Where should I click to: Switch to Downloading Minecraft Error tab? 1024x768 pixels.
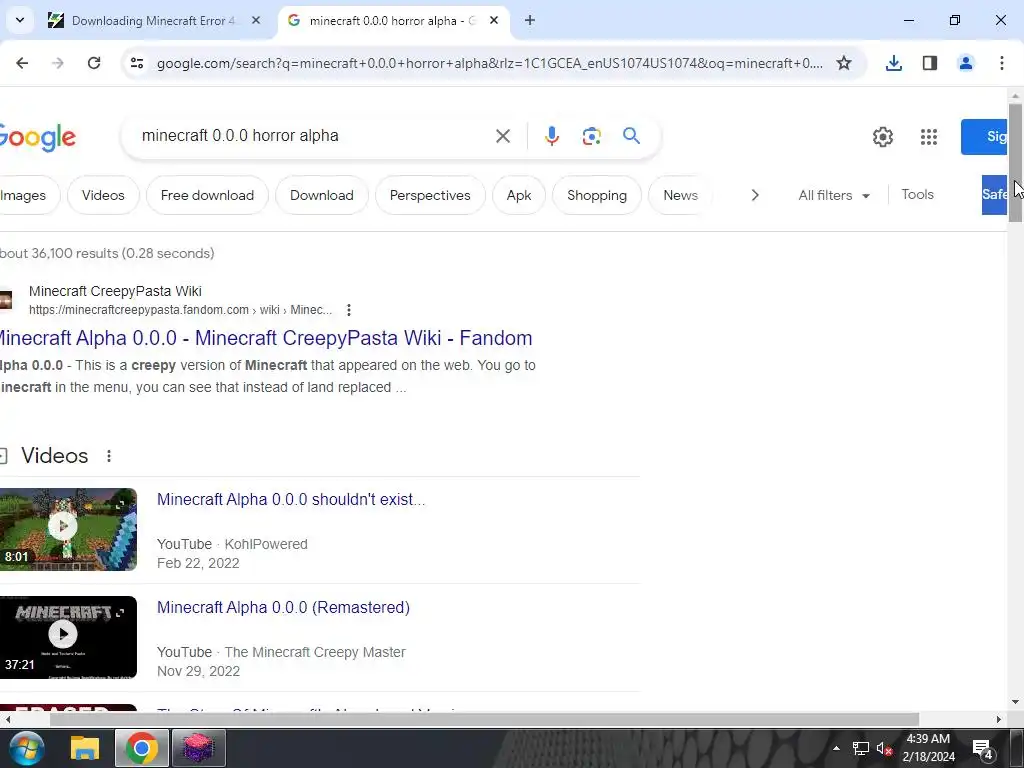153,20
